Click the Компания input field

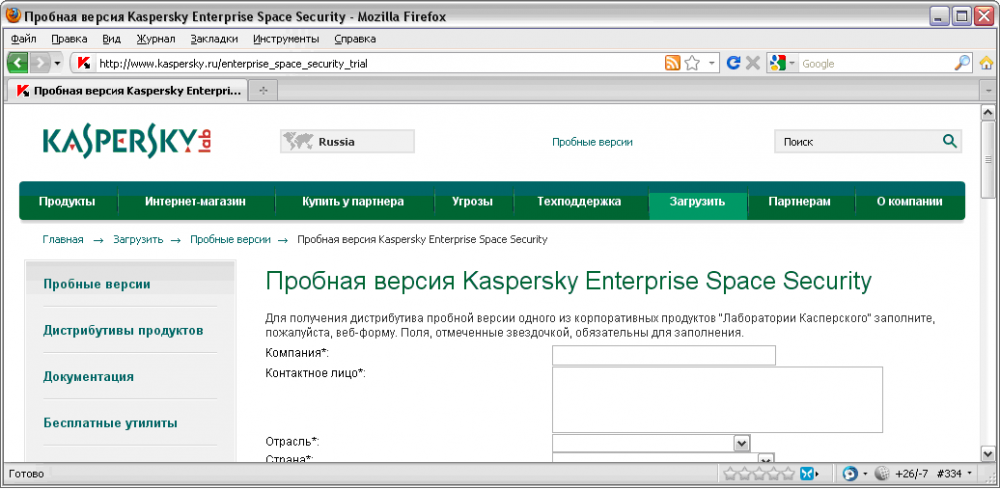pos(664,355)
